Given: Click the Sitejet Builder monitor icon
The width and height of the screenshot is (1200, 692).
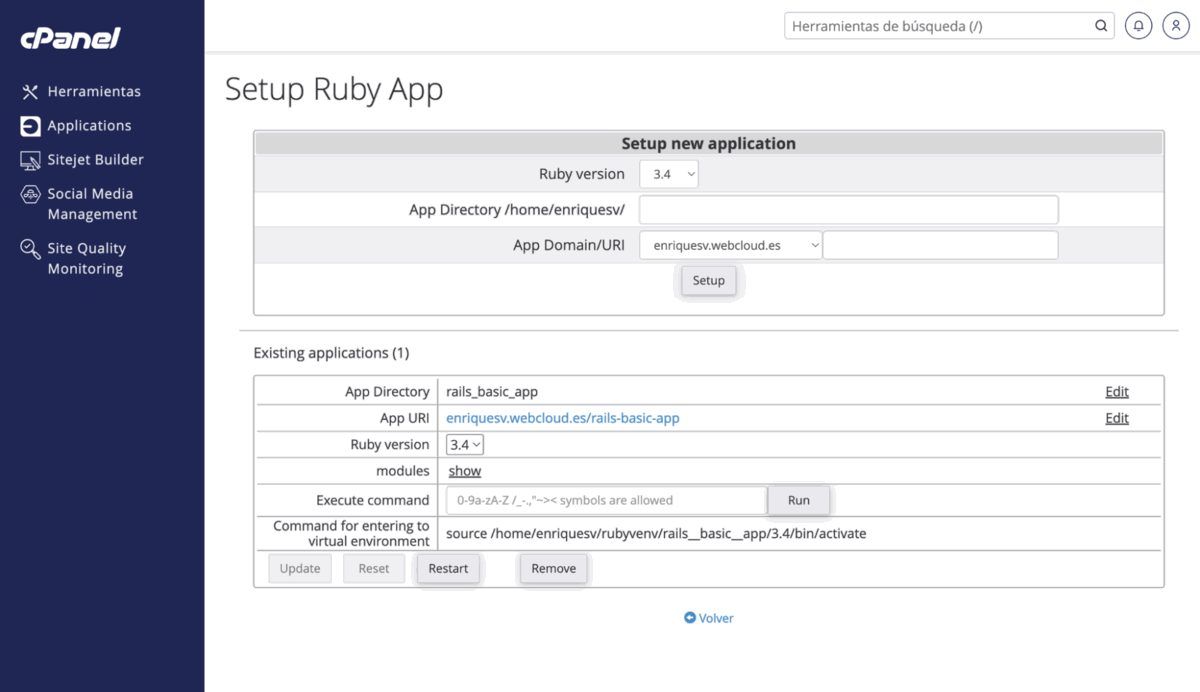Looking at the screenshot, I should (x=30, y=160).
